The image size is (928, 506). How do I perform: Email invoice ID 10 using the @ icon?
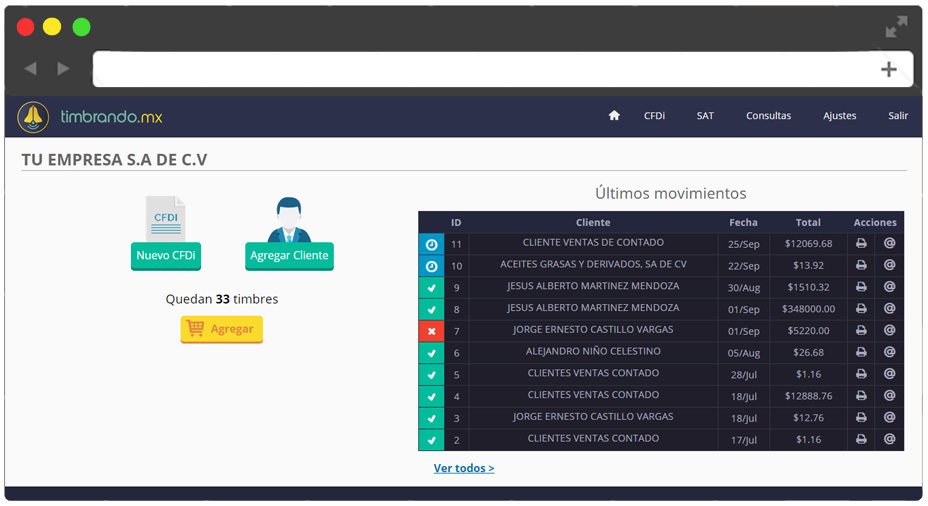pos(889,265)
